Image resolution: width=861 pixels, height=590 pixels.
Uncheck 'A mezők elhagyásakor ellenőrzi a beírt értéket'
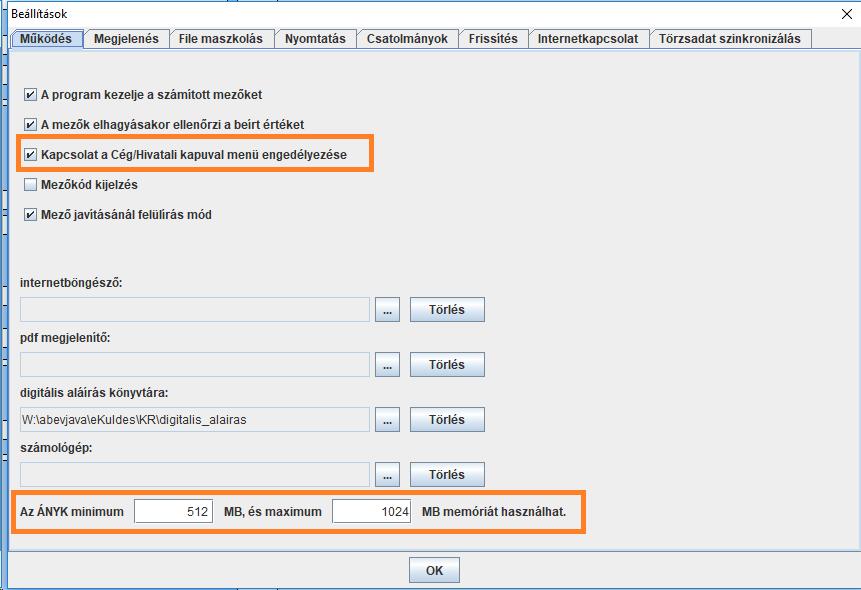30,125
